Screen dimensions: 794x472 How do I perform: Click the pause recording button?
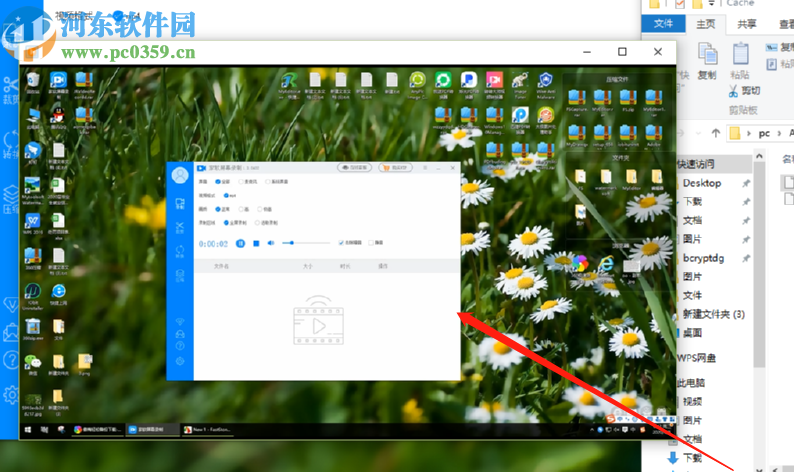241,243
